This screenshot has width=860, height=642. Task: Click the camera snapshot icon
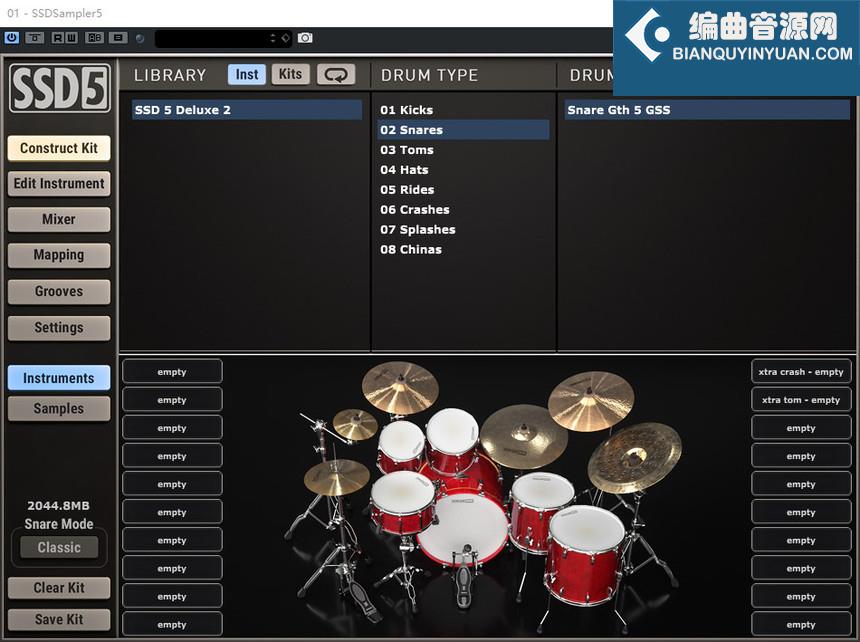(305, 38)
